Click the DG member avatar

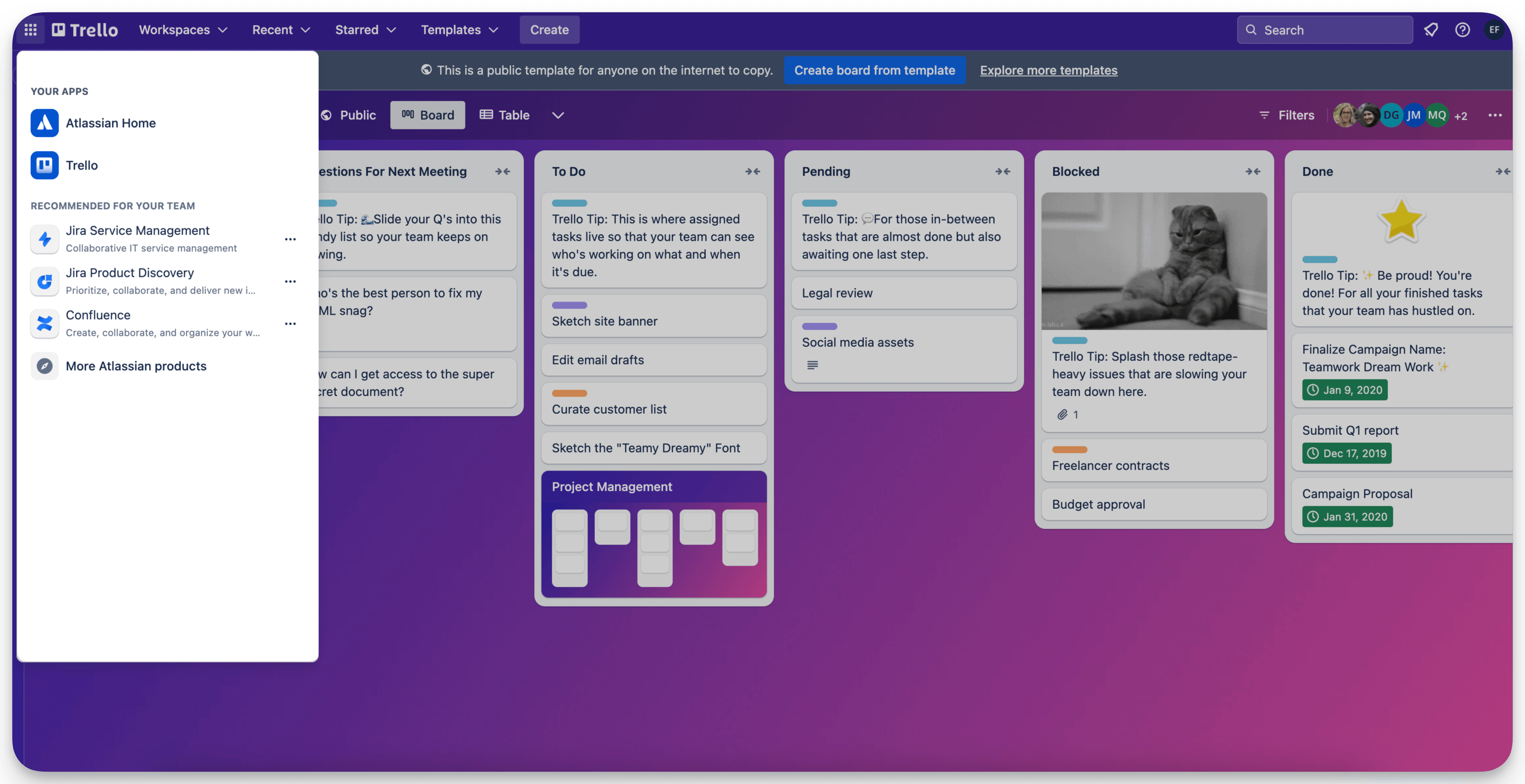point(1391,115)
